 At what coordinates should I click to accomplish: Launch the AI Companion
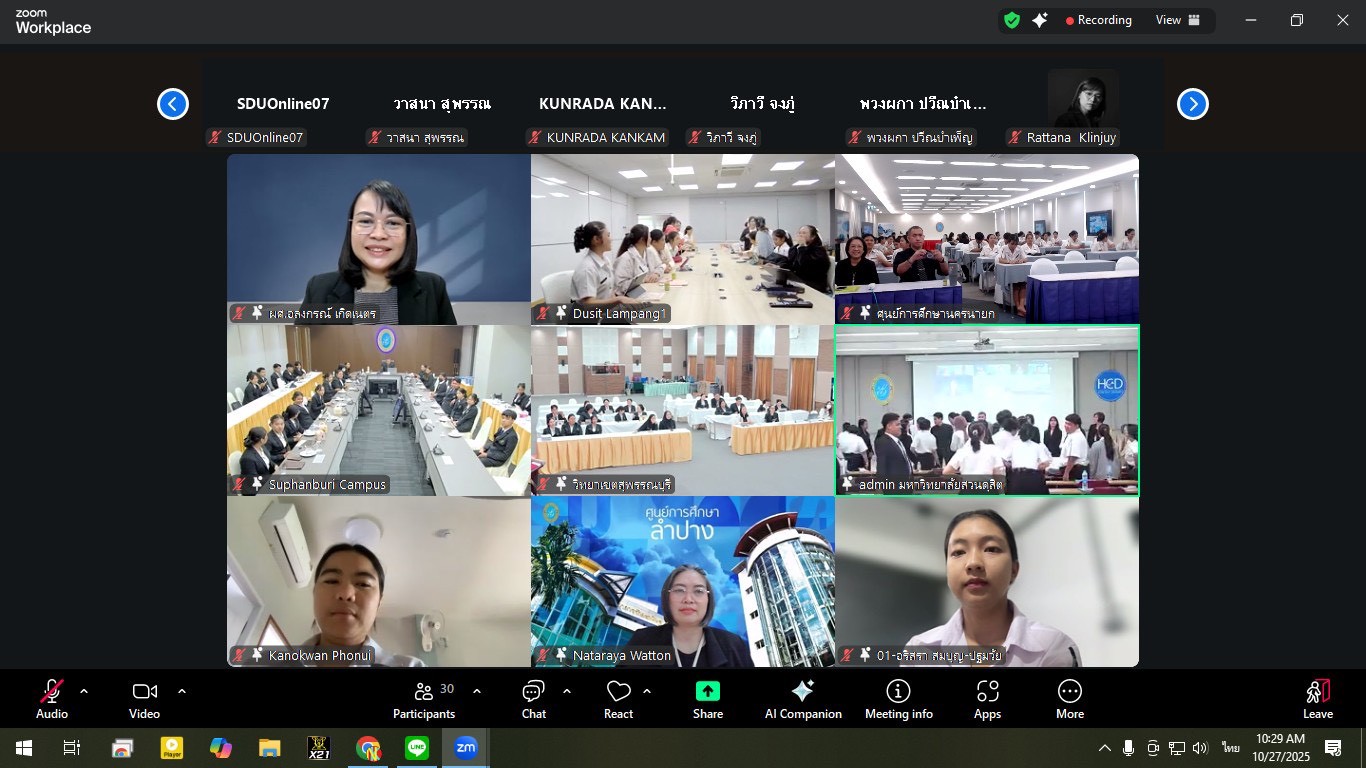point(802,692)
